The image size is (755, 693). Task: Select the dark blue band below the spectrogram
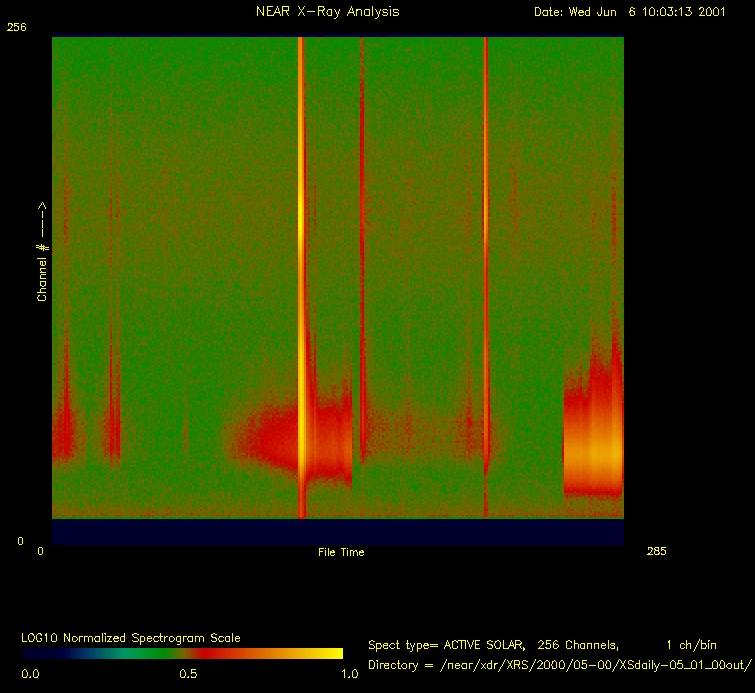337,532
